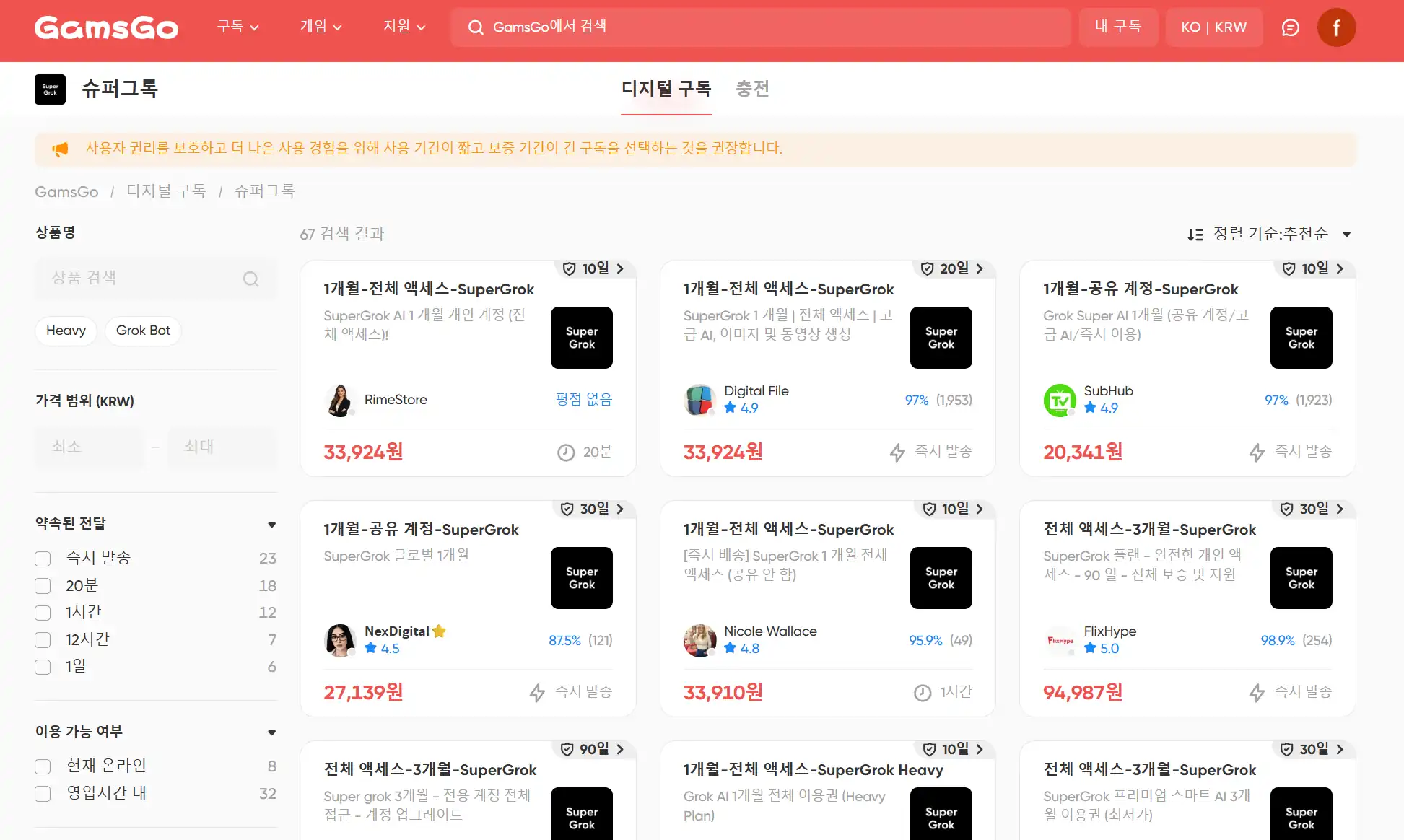Open the 1개월-전체 액세스-SuperGrok Heavy listing
This screenshot has width=1404, height=840.
coord(813,770)
